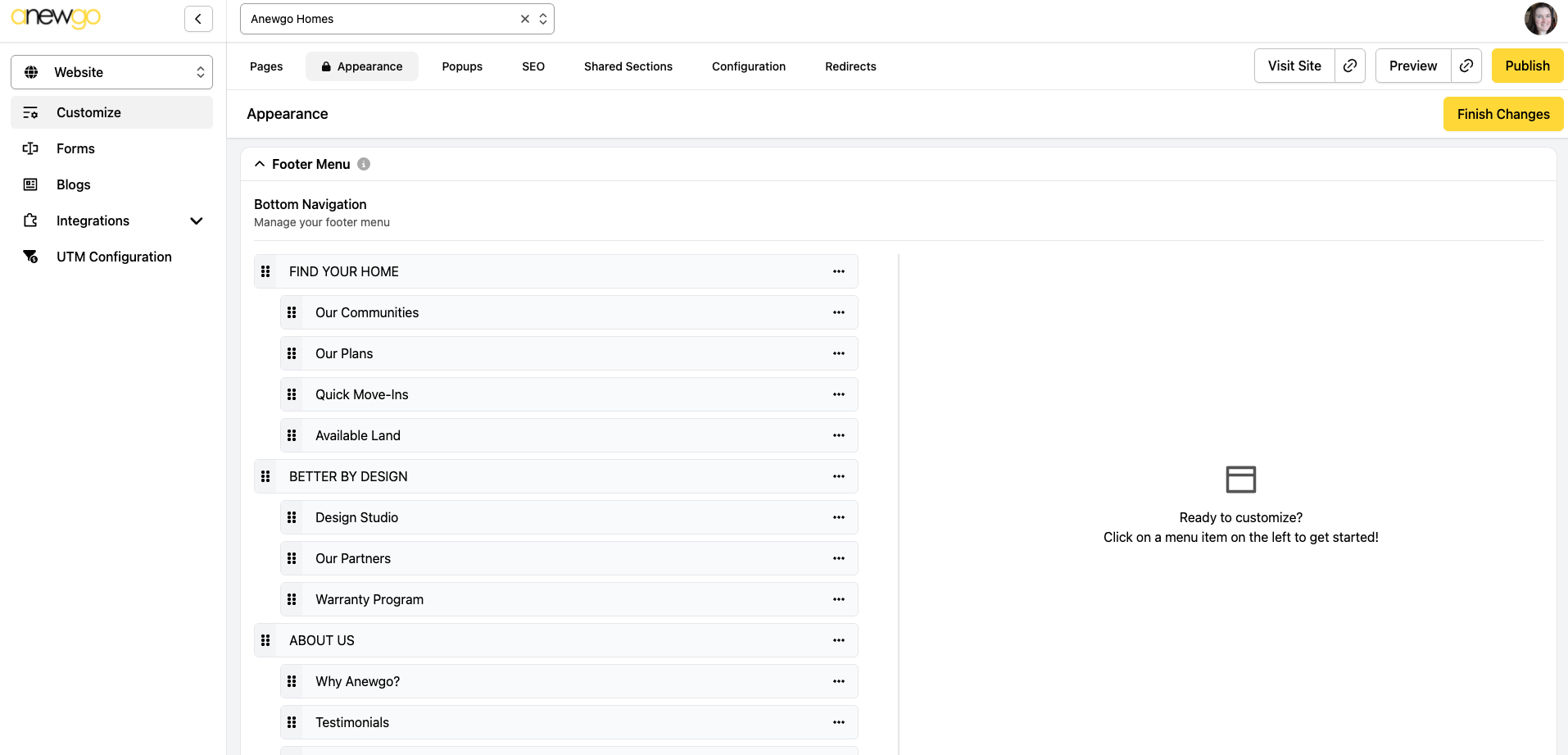Open the user profile avatar
Image resolution: width=1568 pixels, height=755 pixels.
(1540, 19)
